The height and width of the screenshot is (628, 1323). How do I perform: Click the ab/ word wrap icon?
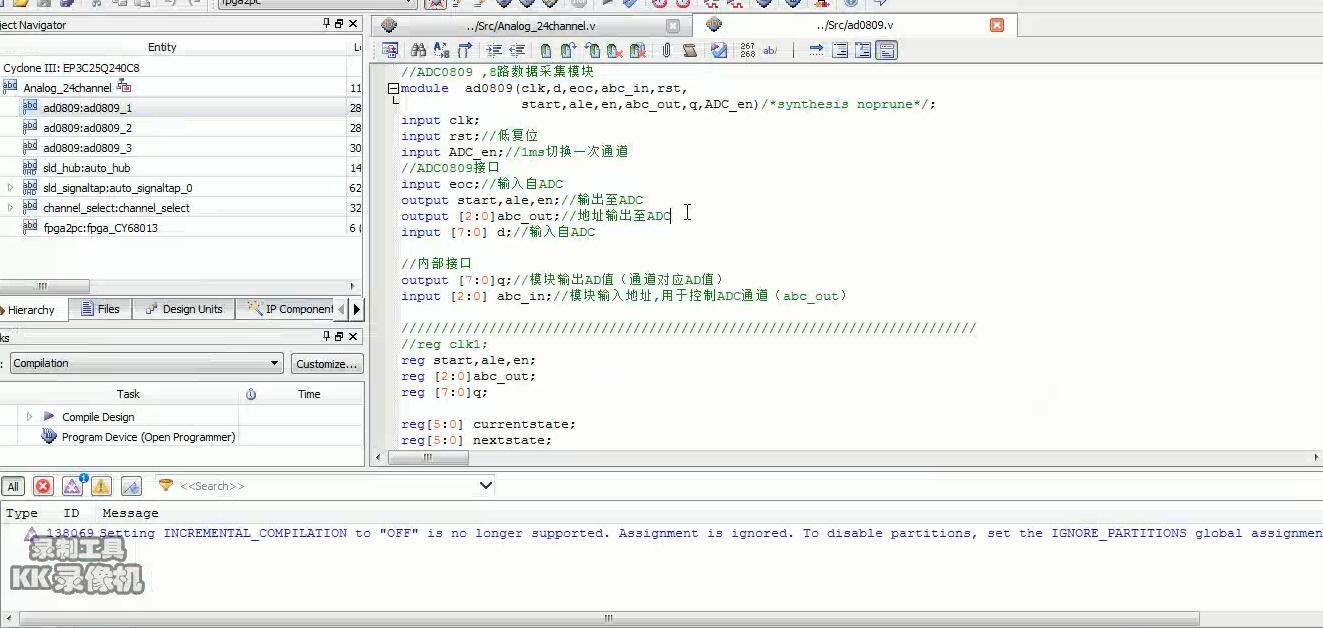point(770,50)
